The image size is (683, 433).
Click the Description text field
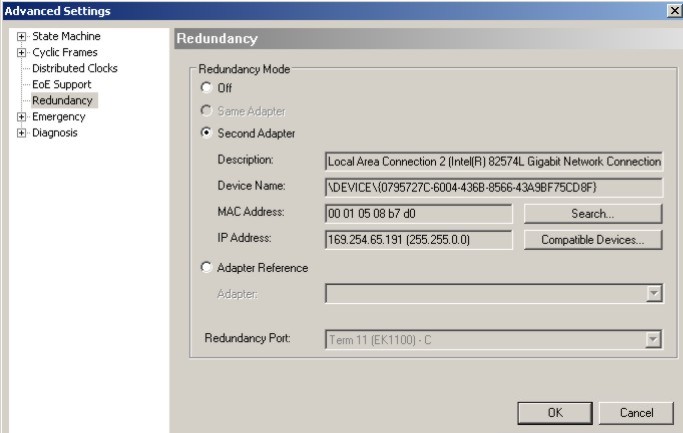[494, 162]
